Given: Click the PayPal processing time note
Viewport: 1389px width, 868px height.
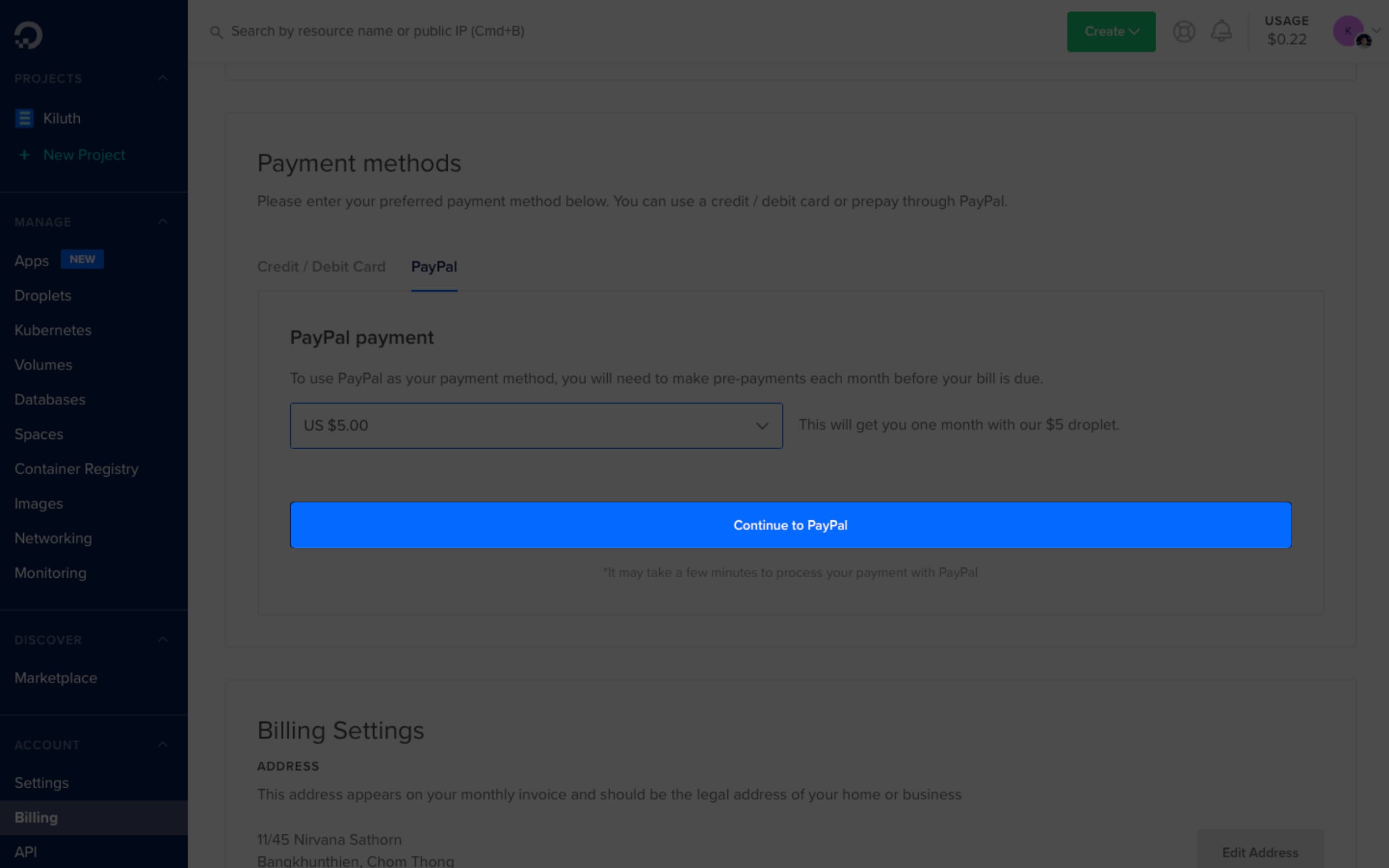Looking at the screenshot, I should (791, 573).
